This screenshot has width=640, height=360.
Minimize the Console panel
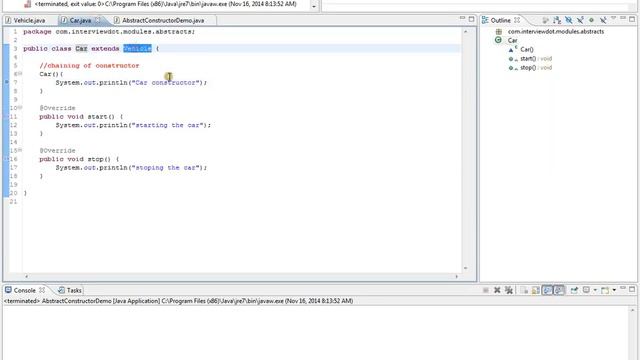(x=623, y=288)
